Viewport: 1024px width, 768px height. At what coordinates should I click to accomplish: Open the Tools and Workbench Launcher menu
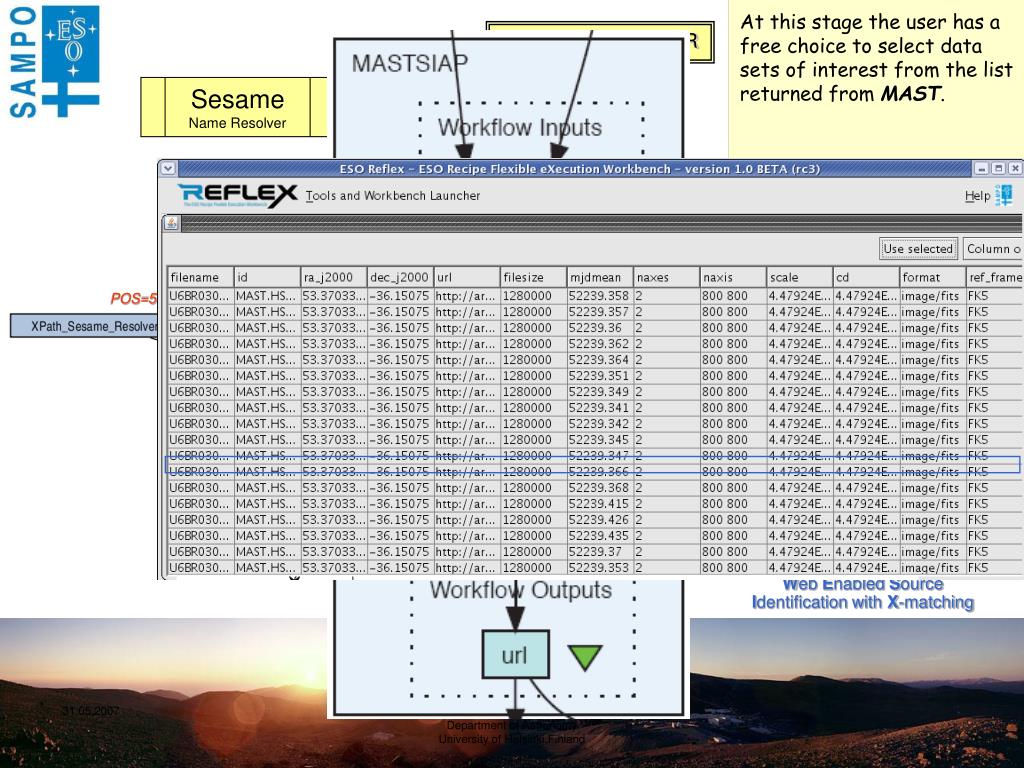coord(392,195)
